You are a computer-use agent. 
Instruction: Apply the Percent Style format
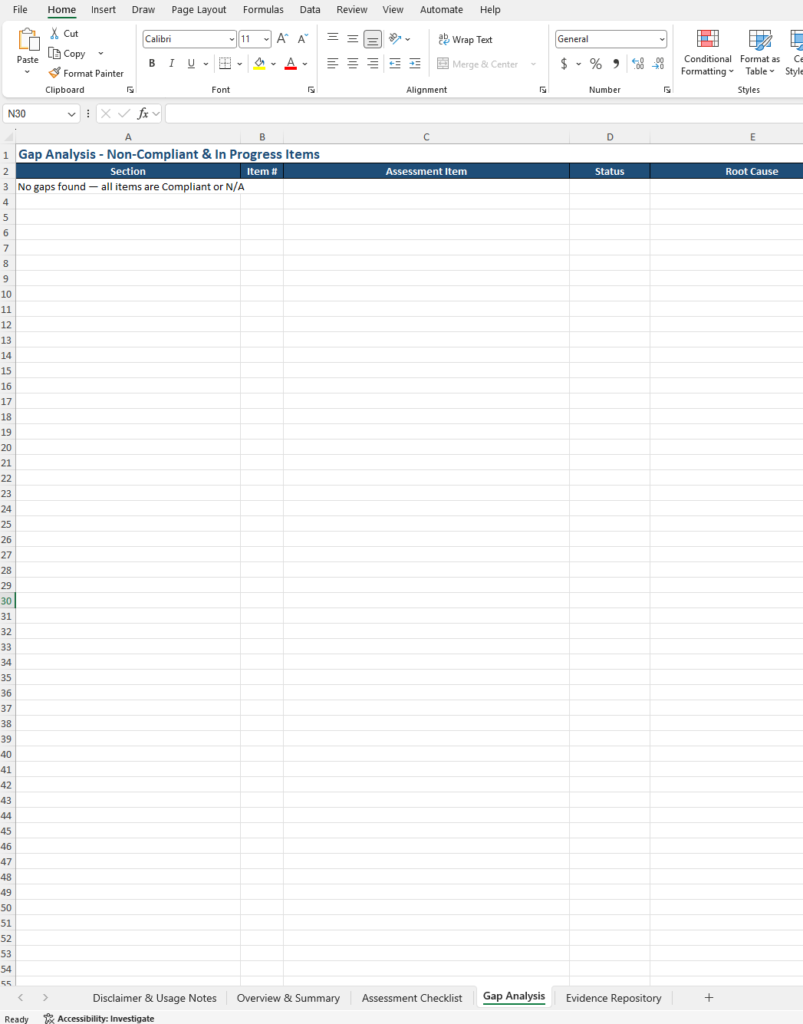(x=595, y=63)
